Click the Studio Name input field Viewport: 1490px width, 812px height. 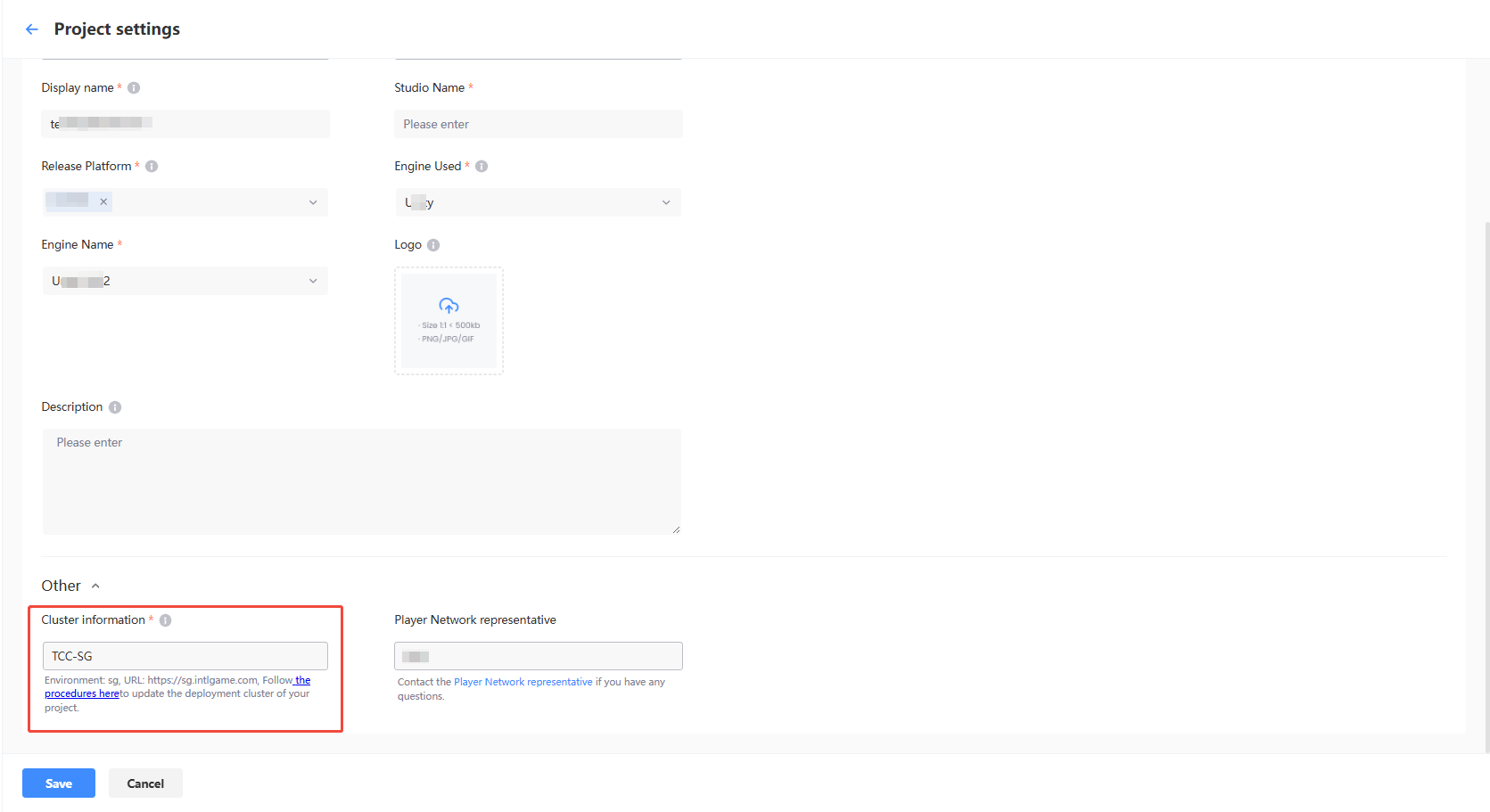tap(538, 124)
